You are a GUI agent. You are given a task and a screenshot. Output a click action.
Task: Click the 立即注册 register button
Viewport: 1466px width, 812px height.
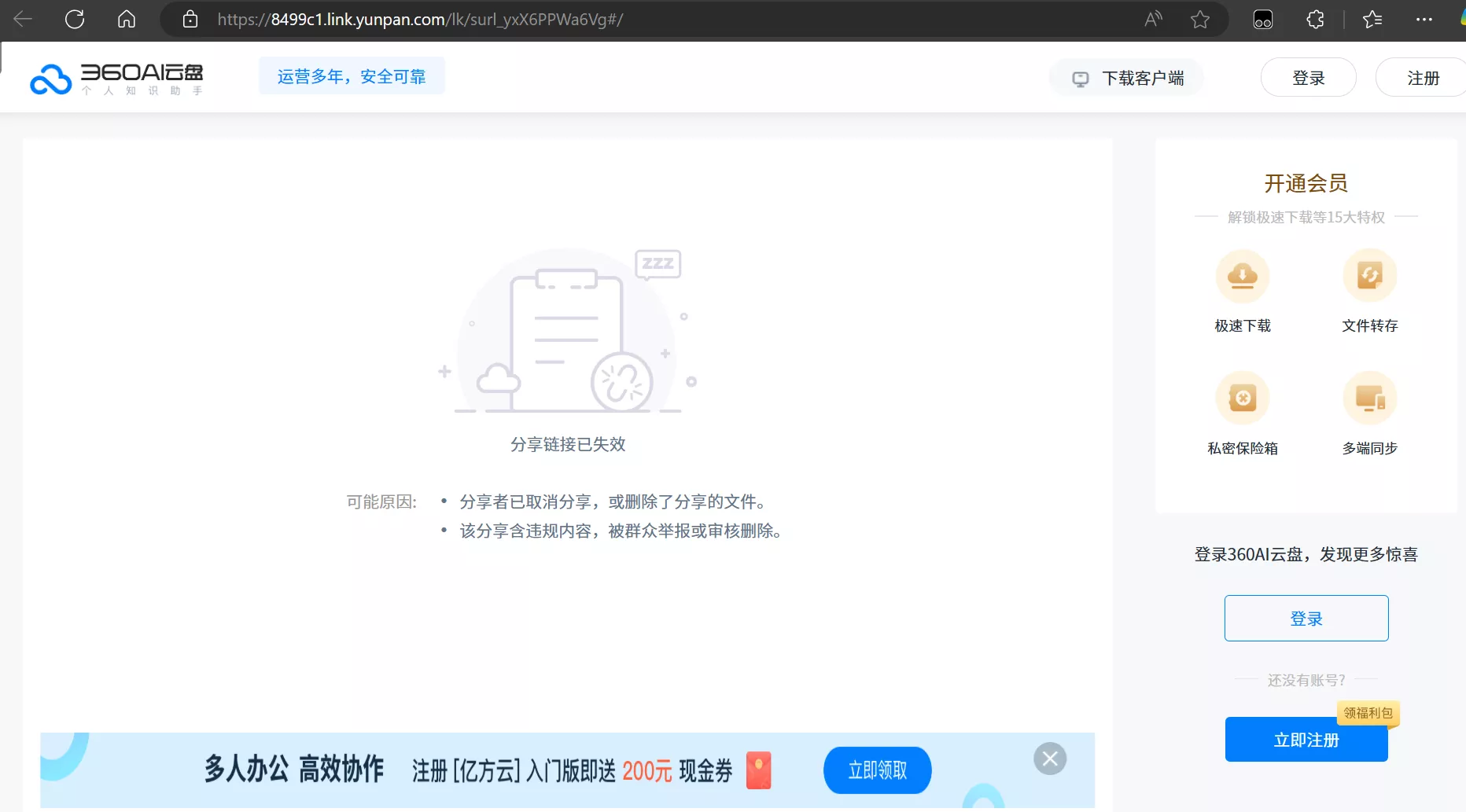point(1306,740)
